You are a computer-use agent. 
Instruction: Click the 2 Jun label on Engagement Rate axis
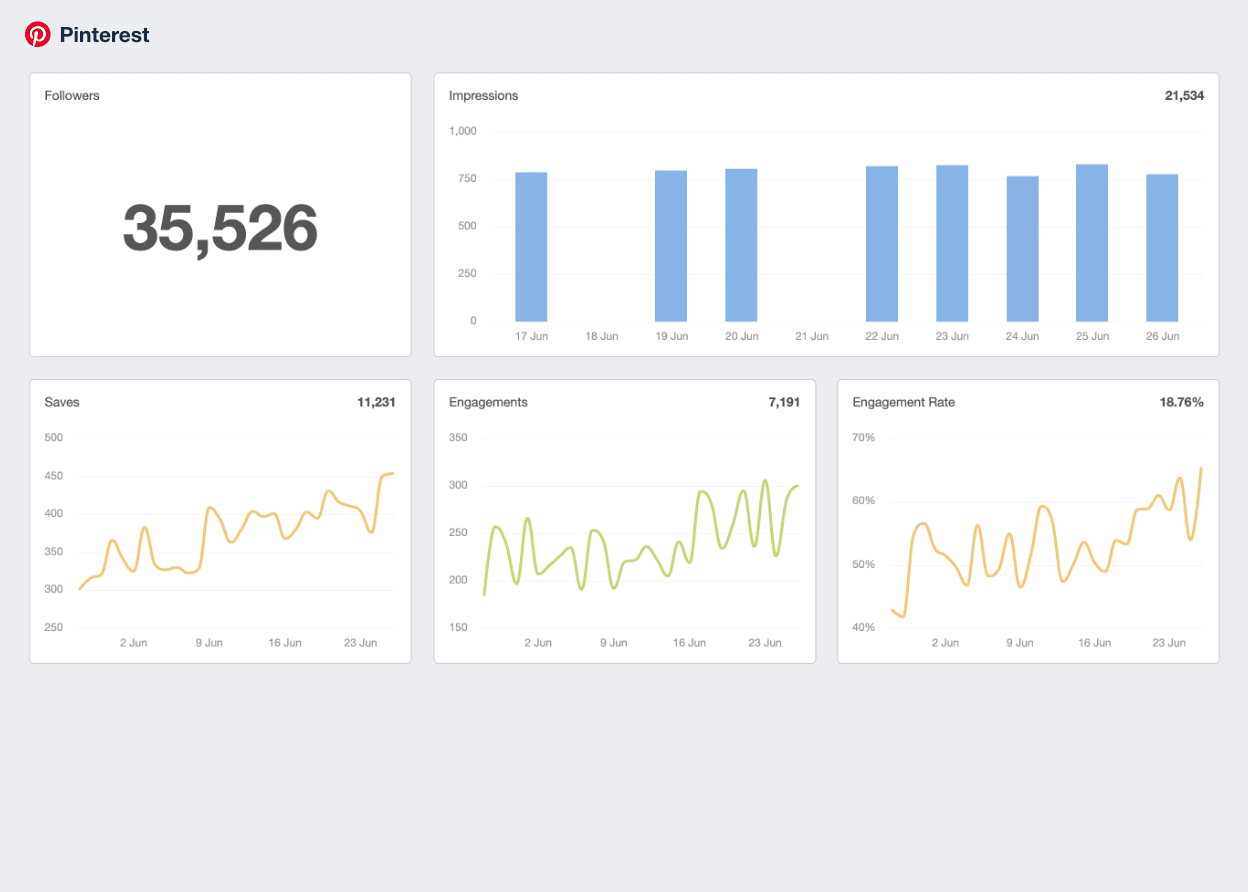tap(945, 643)
